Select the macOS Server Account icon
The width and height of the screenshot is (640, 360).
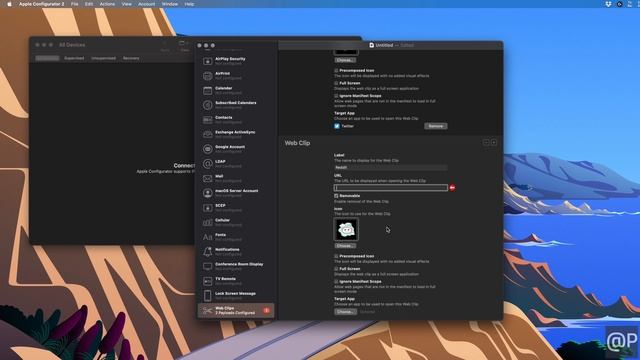(207, 193)
